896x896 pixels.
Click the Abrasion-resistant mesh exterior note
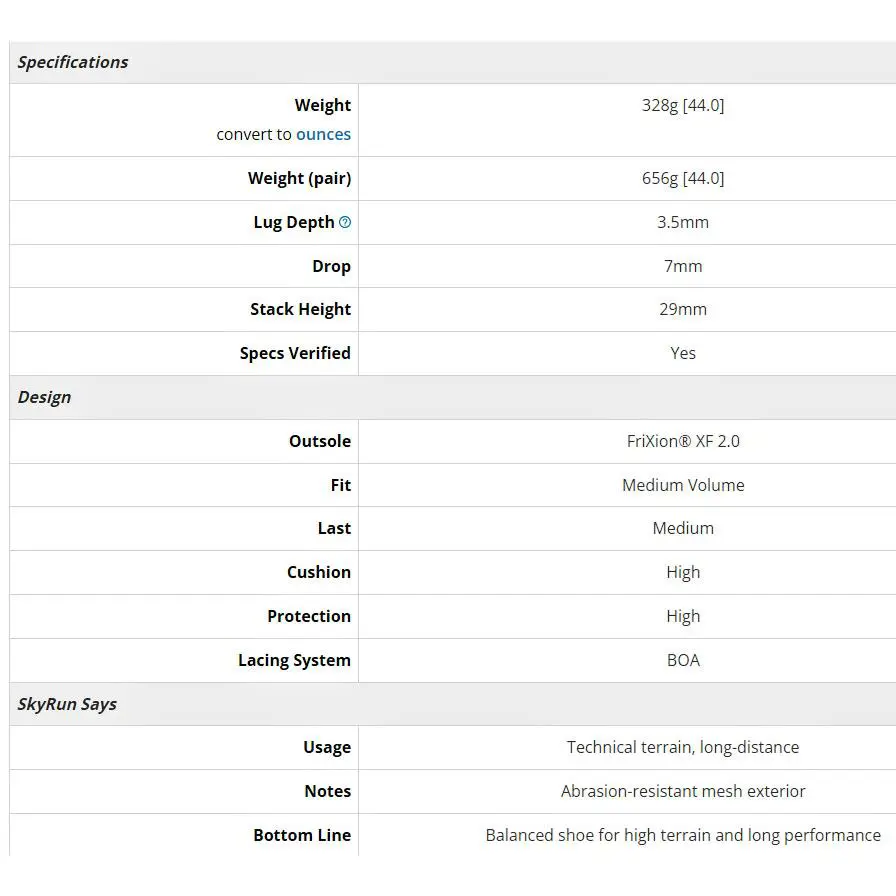[x=683, y=791]
